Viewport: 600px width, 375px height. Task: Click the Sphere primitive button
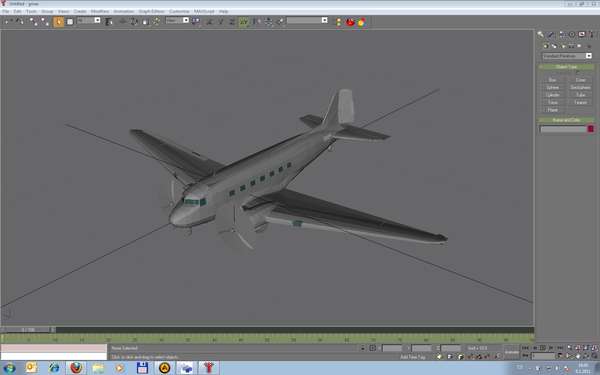[553, 88]
